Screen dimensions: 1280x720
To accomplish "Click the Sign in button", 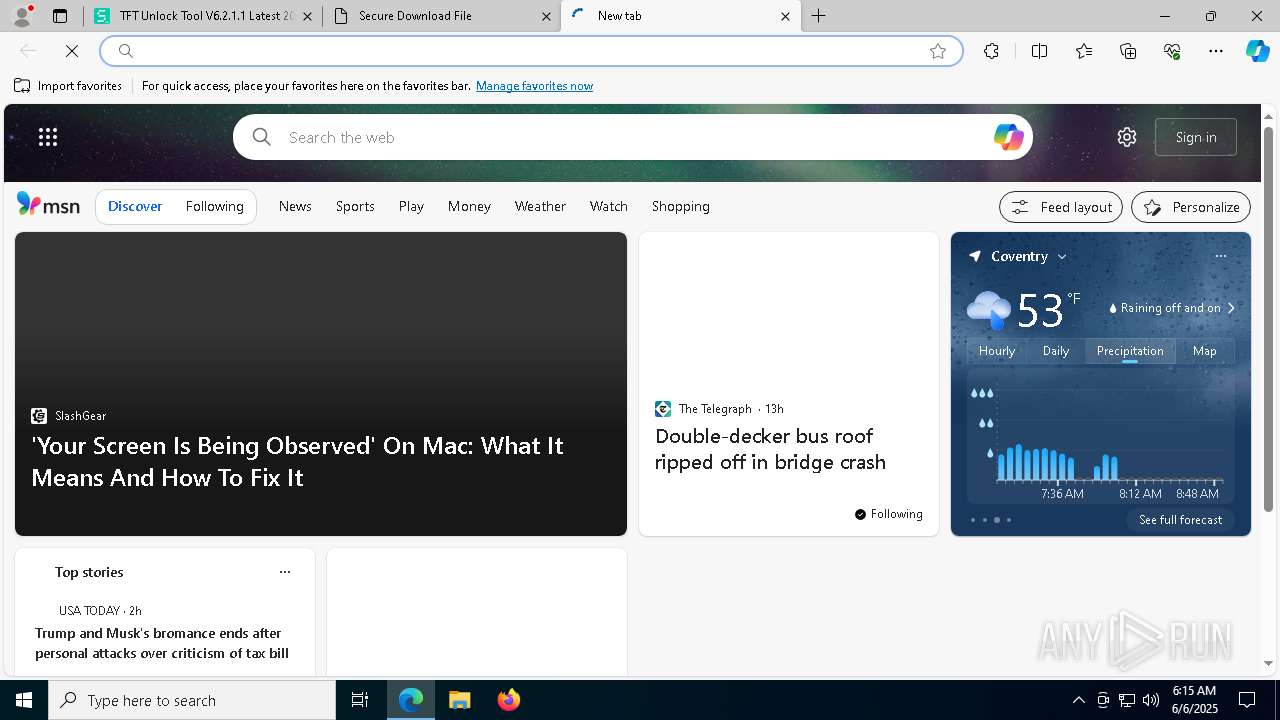I will [x=1196, y=137].
